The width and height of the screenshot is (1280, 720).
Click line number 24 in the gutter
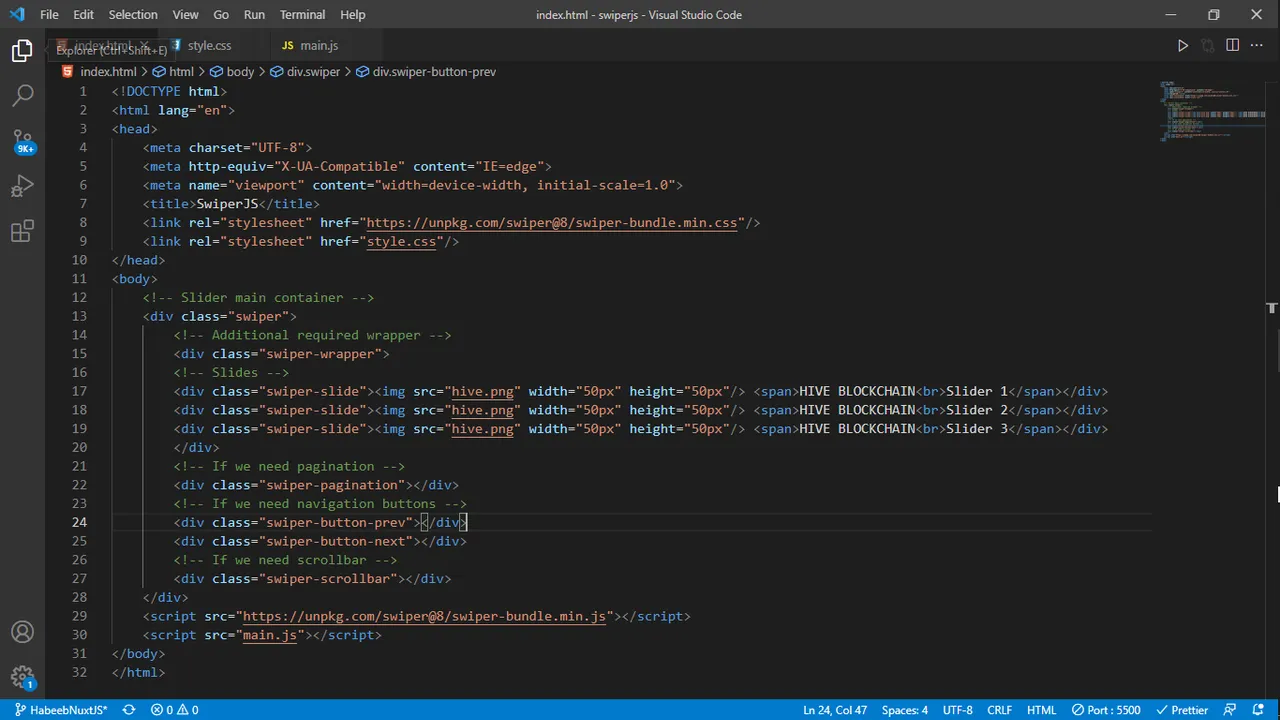[79, 522]
